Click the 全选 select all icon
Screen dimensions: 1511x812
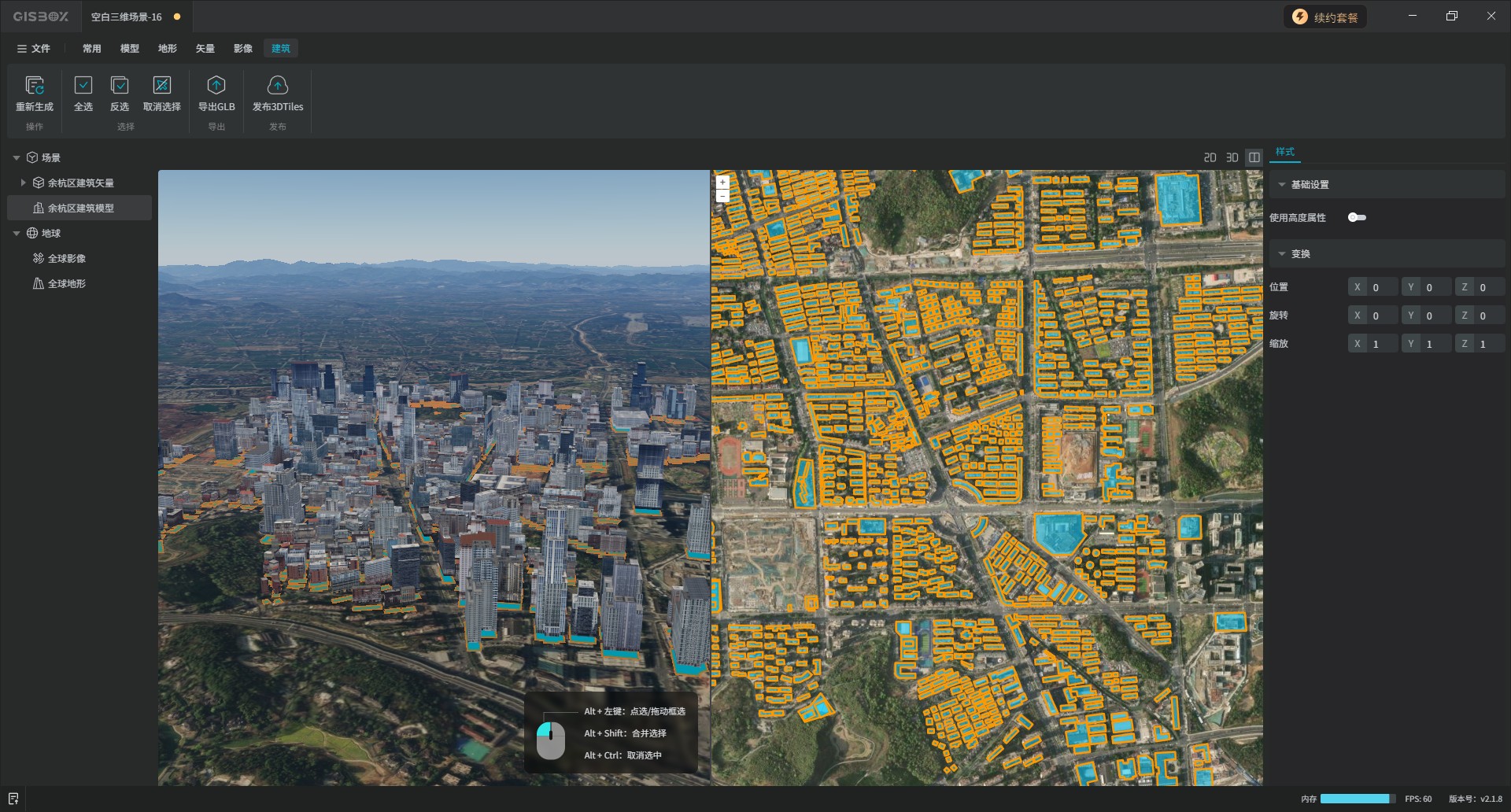pos(83,86)
